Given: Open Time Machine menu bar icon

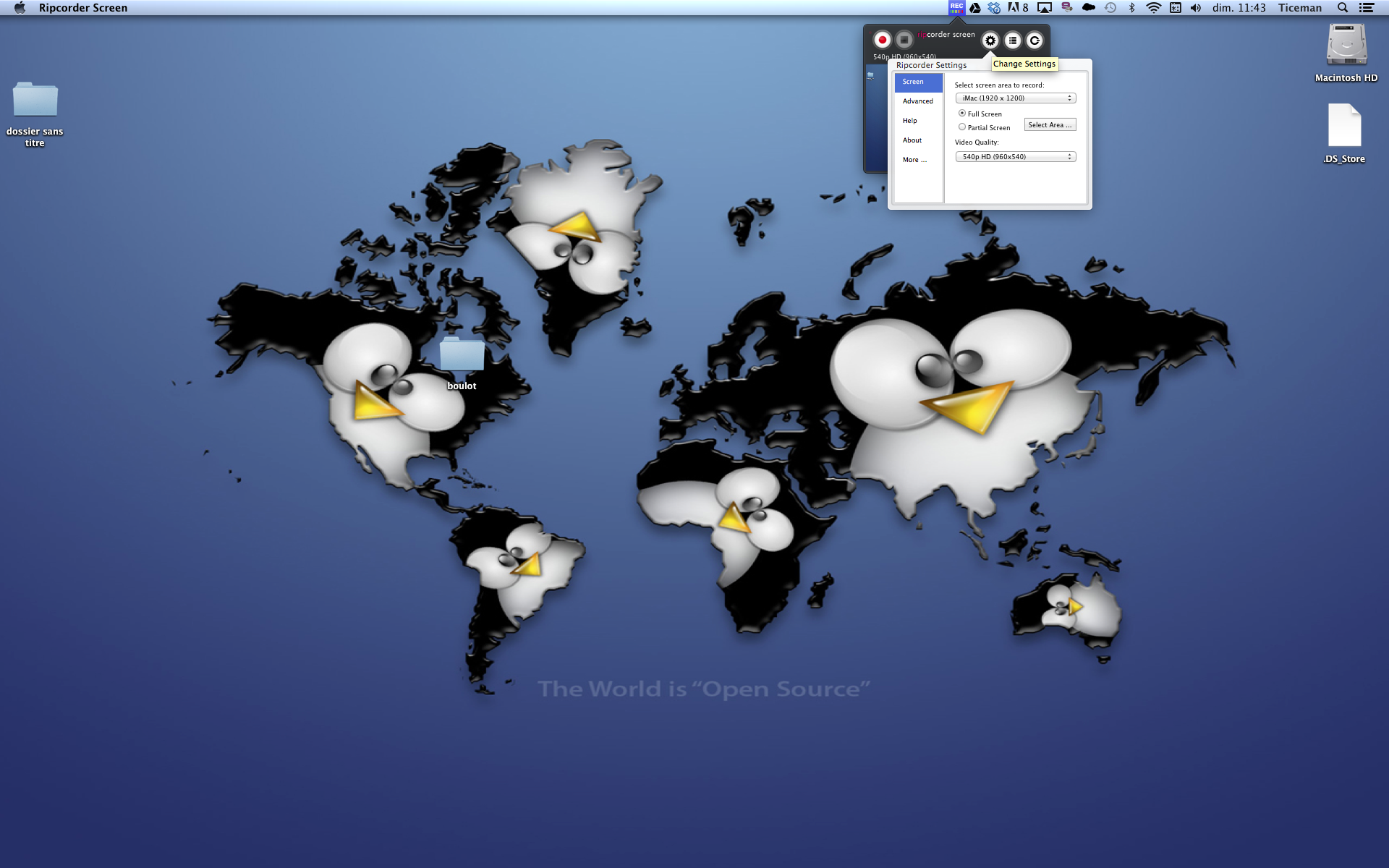Looking at the screenshot, I should (x=1110, y=8).
